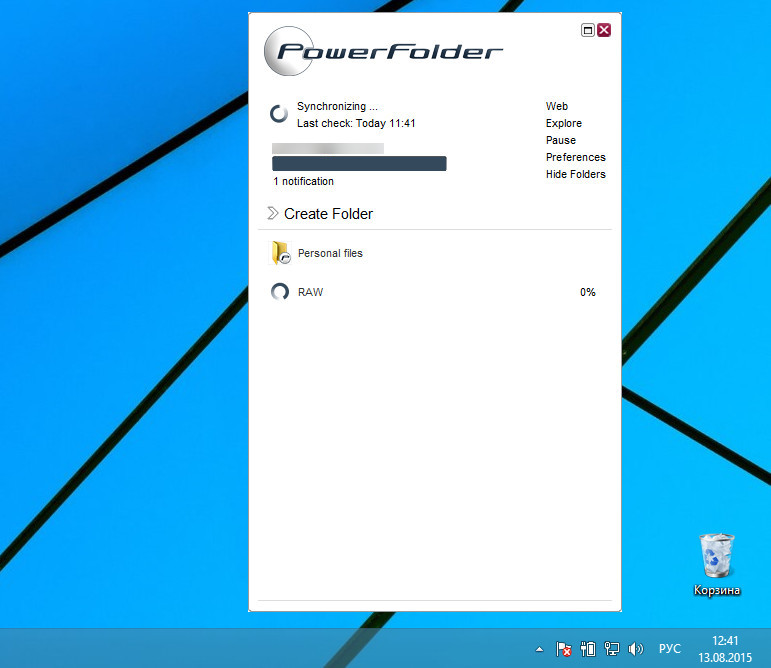Pause synchronization via Pause link
771x668 pixels.
tap(561, 140)
